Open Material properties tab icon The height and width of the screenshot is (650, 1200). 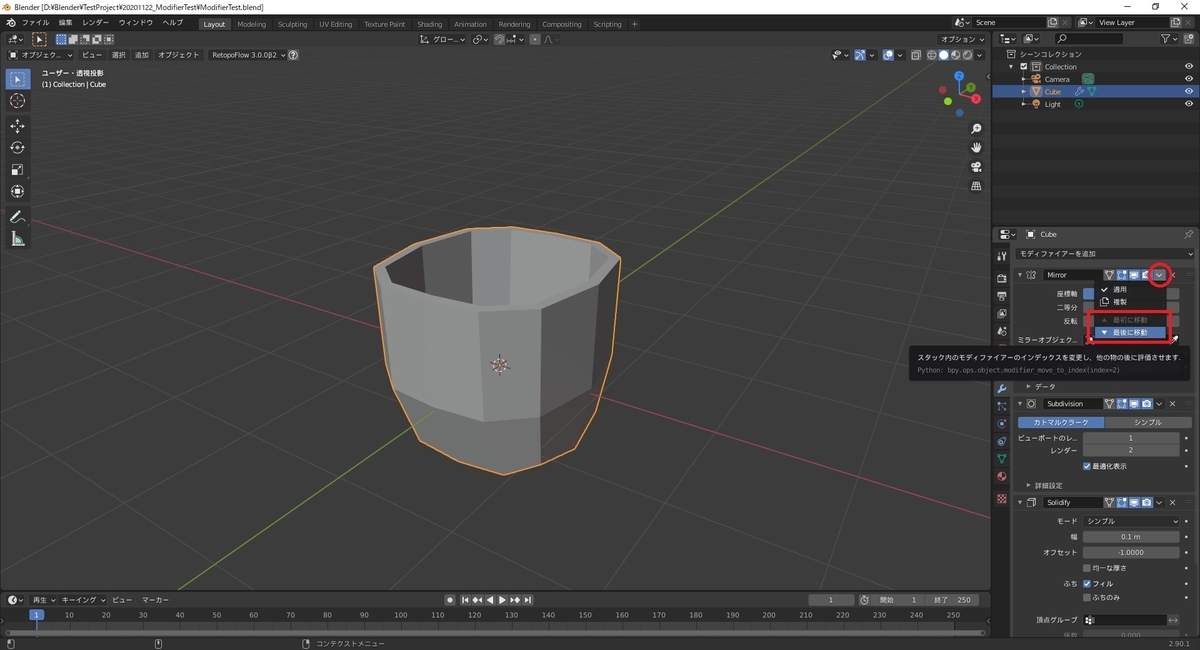[x=1002, y=476]
